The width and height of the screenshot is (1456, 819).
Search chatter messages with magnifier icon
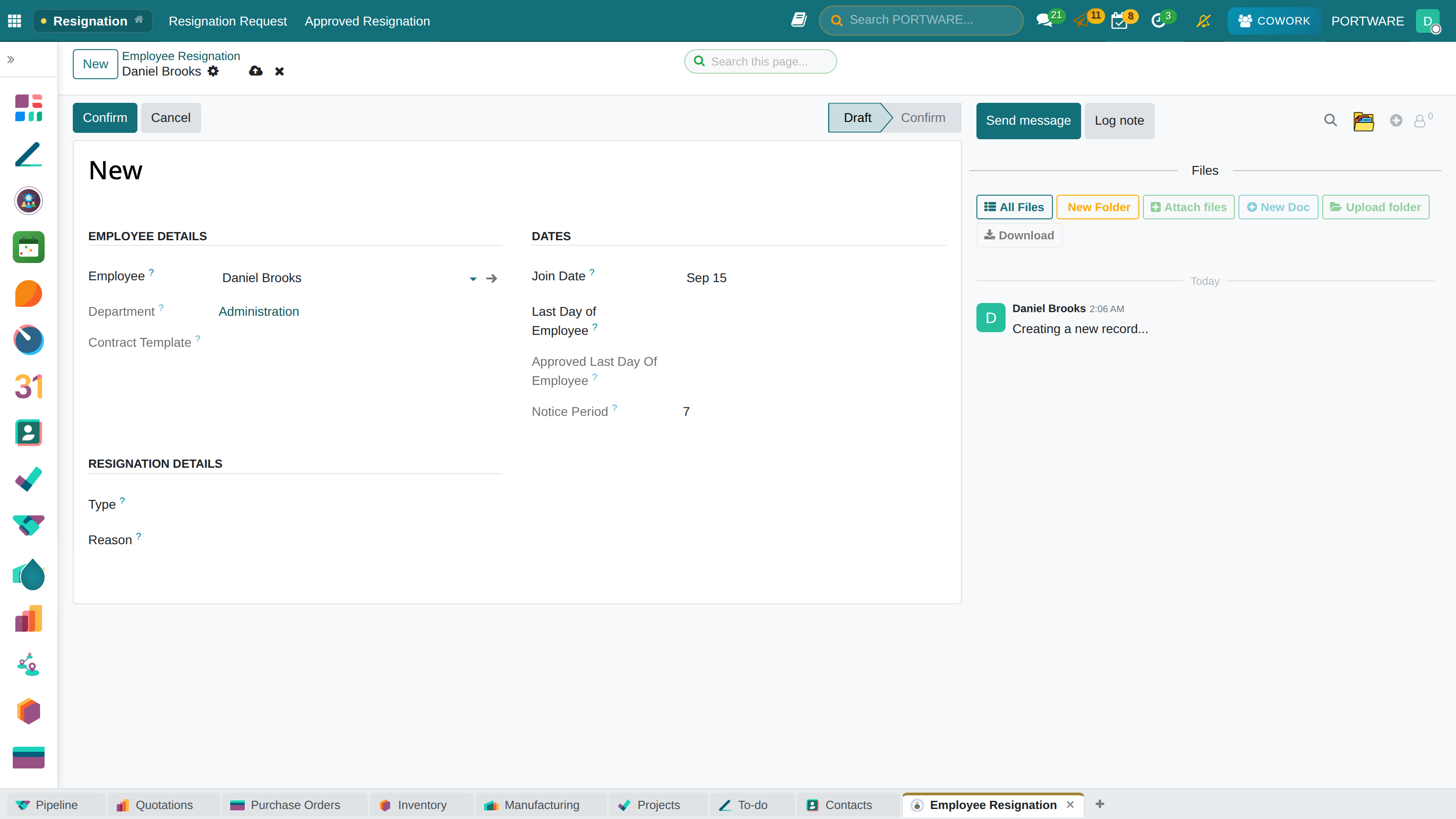[x=1330, y=121]
